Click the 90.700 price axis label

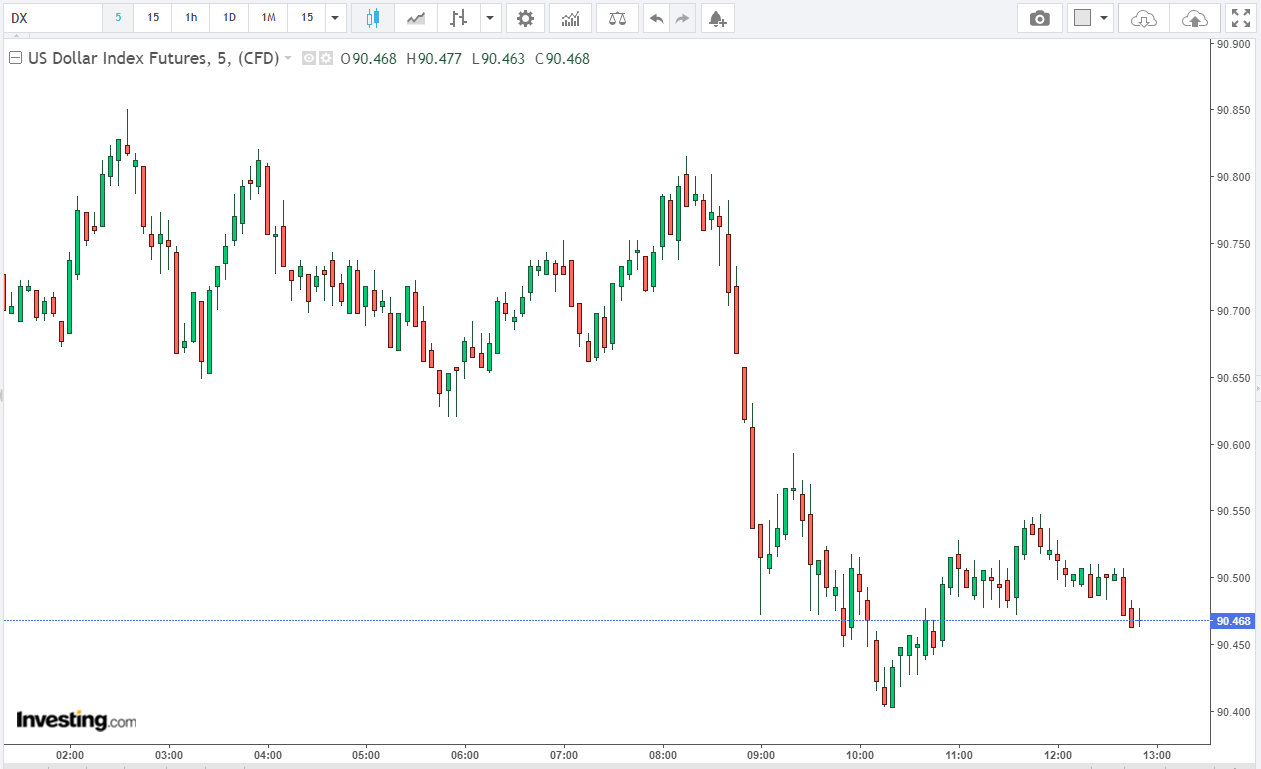click(x=1233, y=311)
